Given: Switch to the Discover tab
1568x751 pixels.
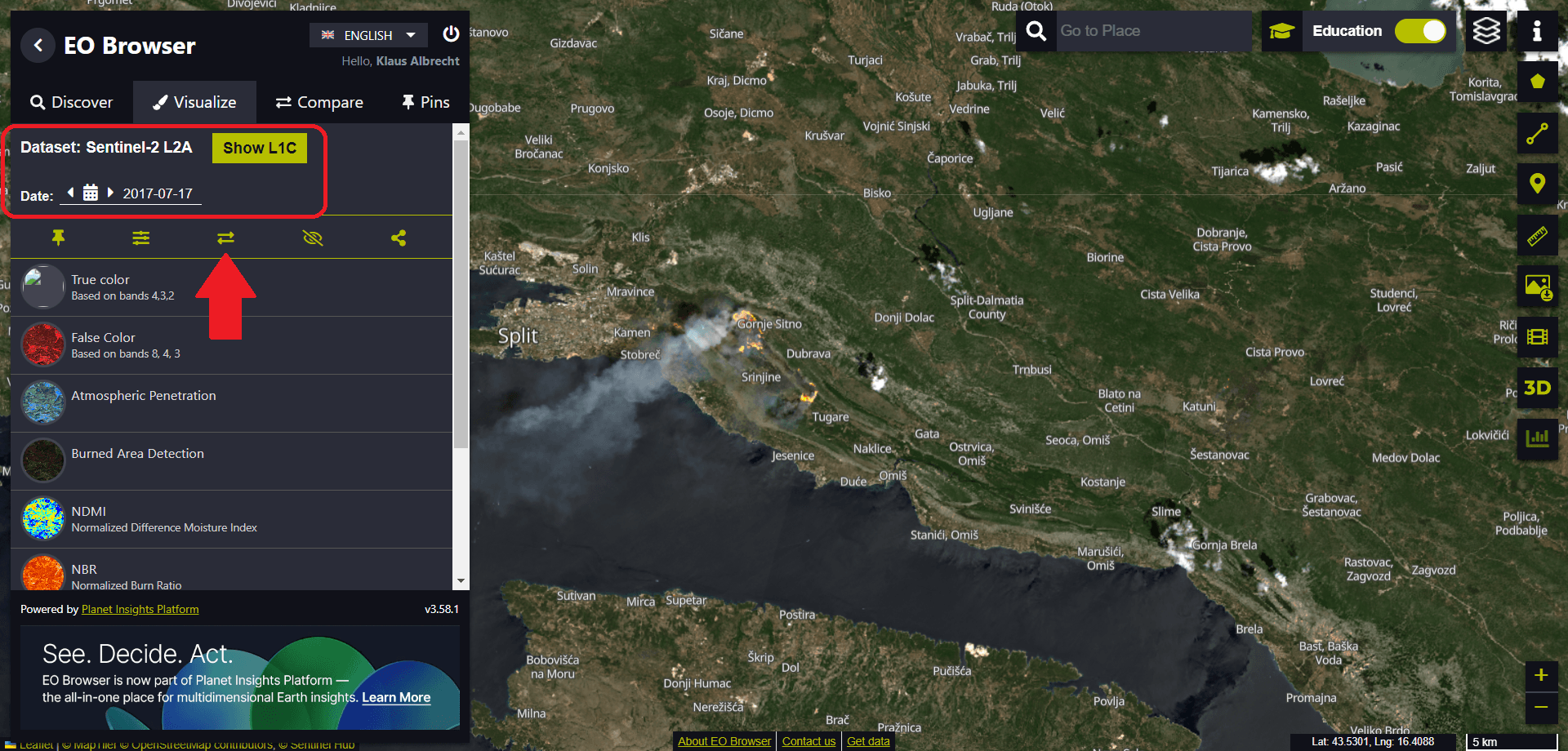Looking at the screenshot, I should (x=72, y=102).
